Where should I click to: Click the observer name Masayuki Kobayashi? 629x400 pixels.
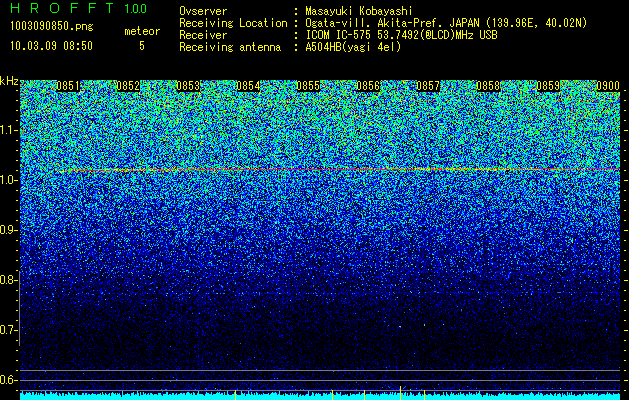pos(359,11)
